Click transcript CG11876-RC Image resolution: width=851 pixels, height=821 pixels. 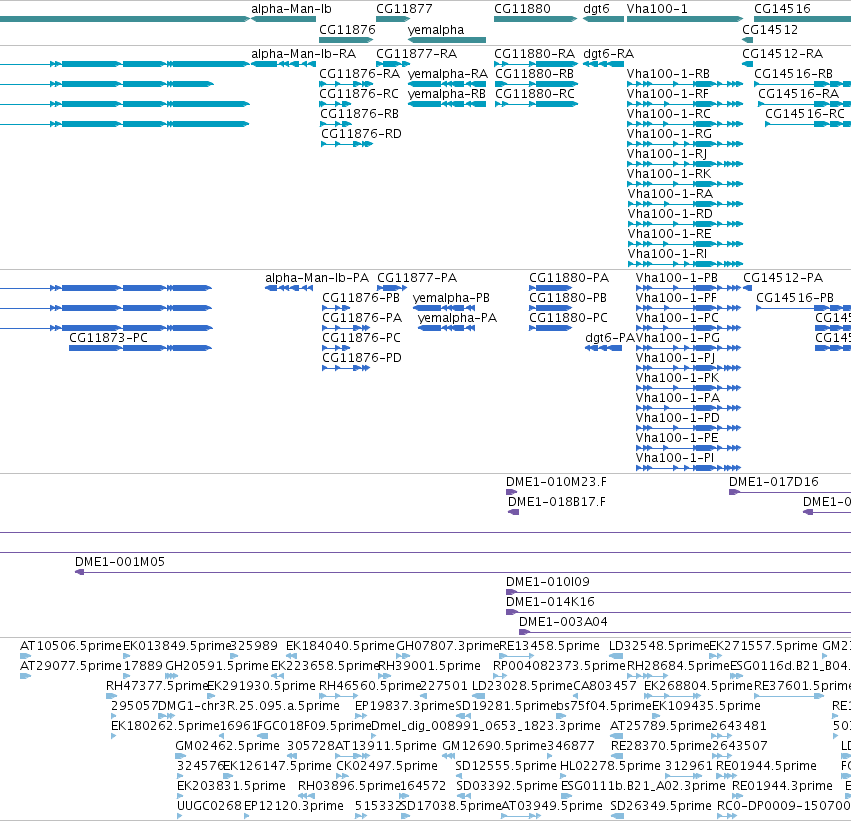(359, 94)
